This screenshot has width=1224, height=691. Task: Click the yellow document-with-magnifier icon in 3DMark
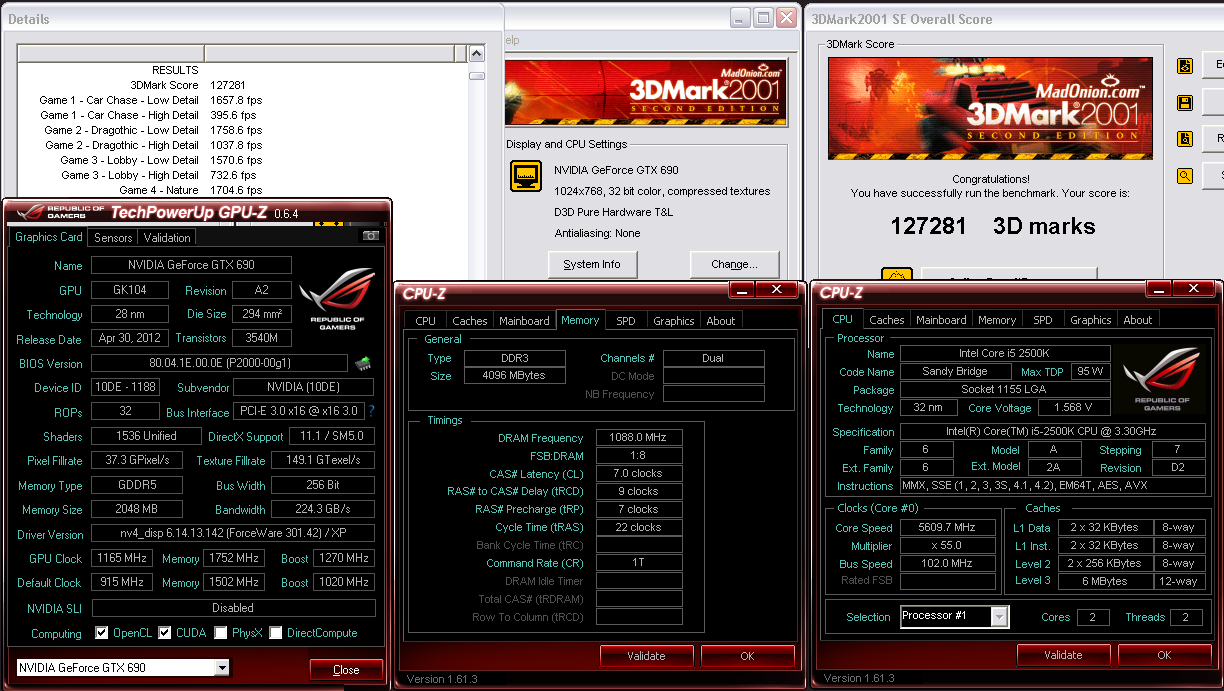pos(1185,139)
